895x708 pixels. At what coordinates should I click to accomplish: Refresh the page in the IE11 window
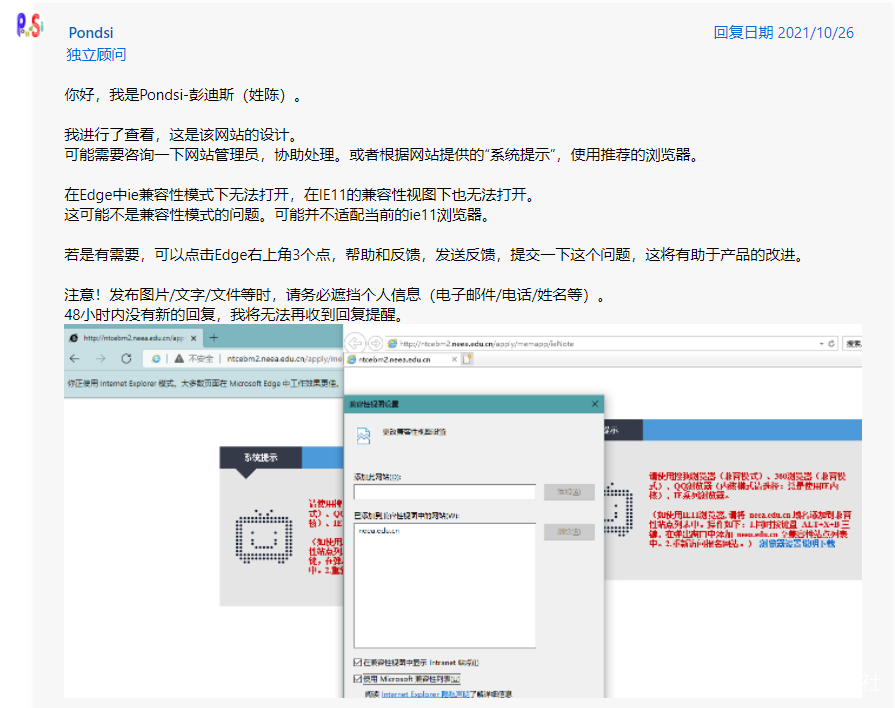(832, 344)
